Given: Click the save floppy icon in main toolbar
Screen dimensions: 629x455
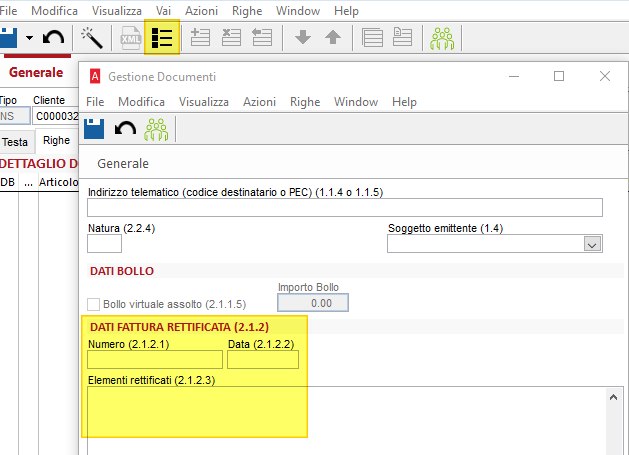Looking at the screenshot, I should click(8, 38).
